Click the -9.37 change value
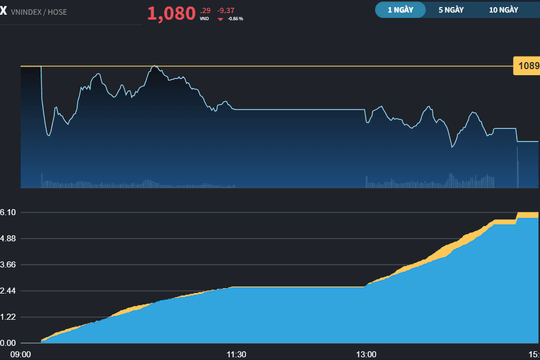The image size is (540, 360). [226, 11]
